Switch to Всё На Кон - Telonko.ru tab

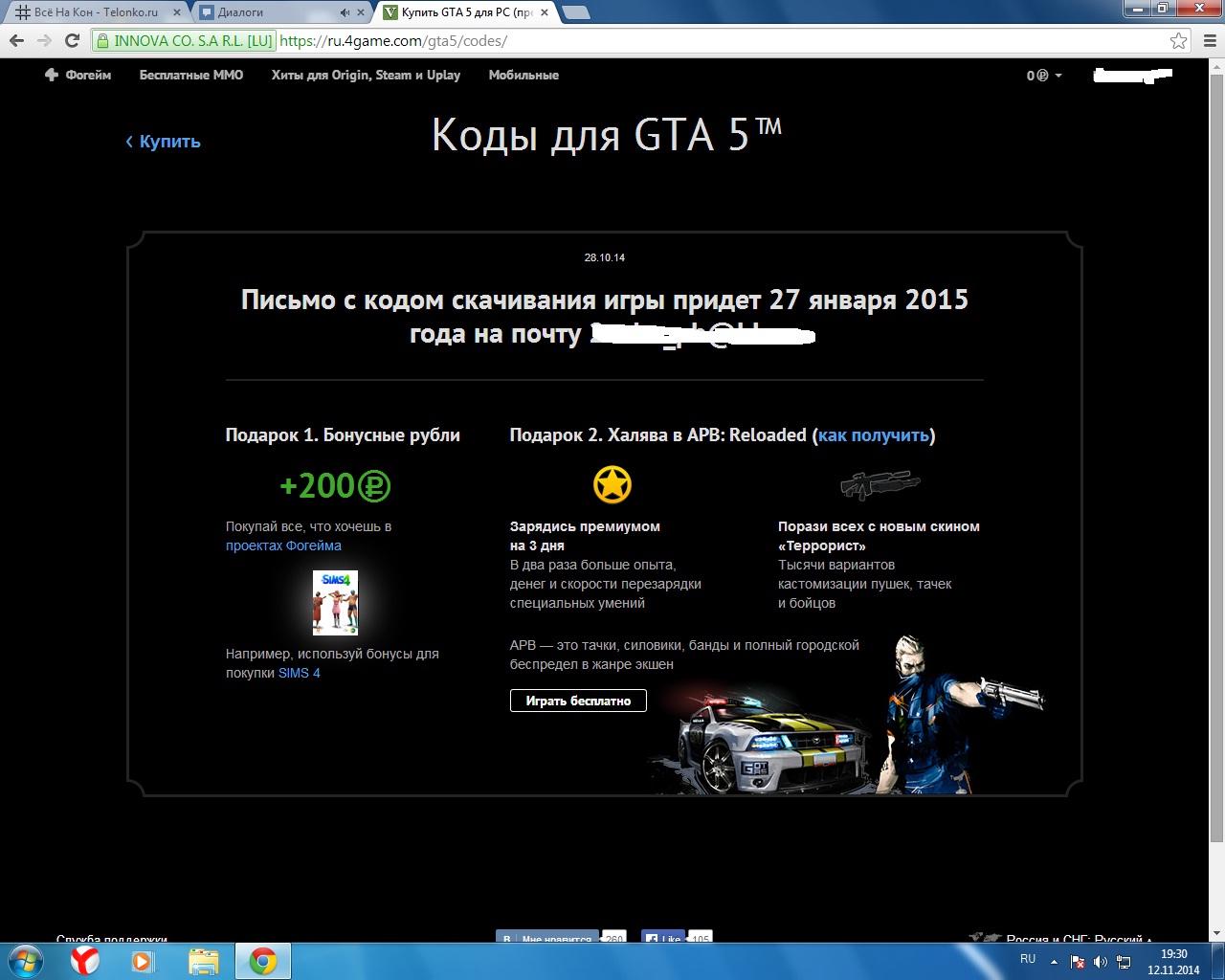tap(96, 12)
